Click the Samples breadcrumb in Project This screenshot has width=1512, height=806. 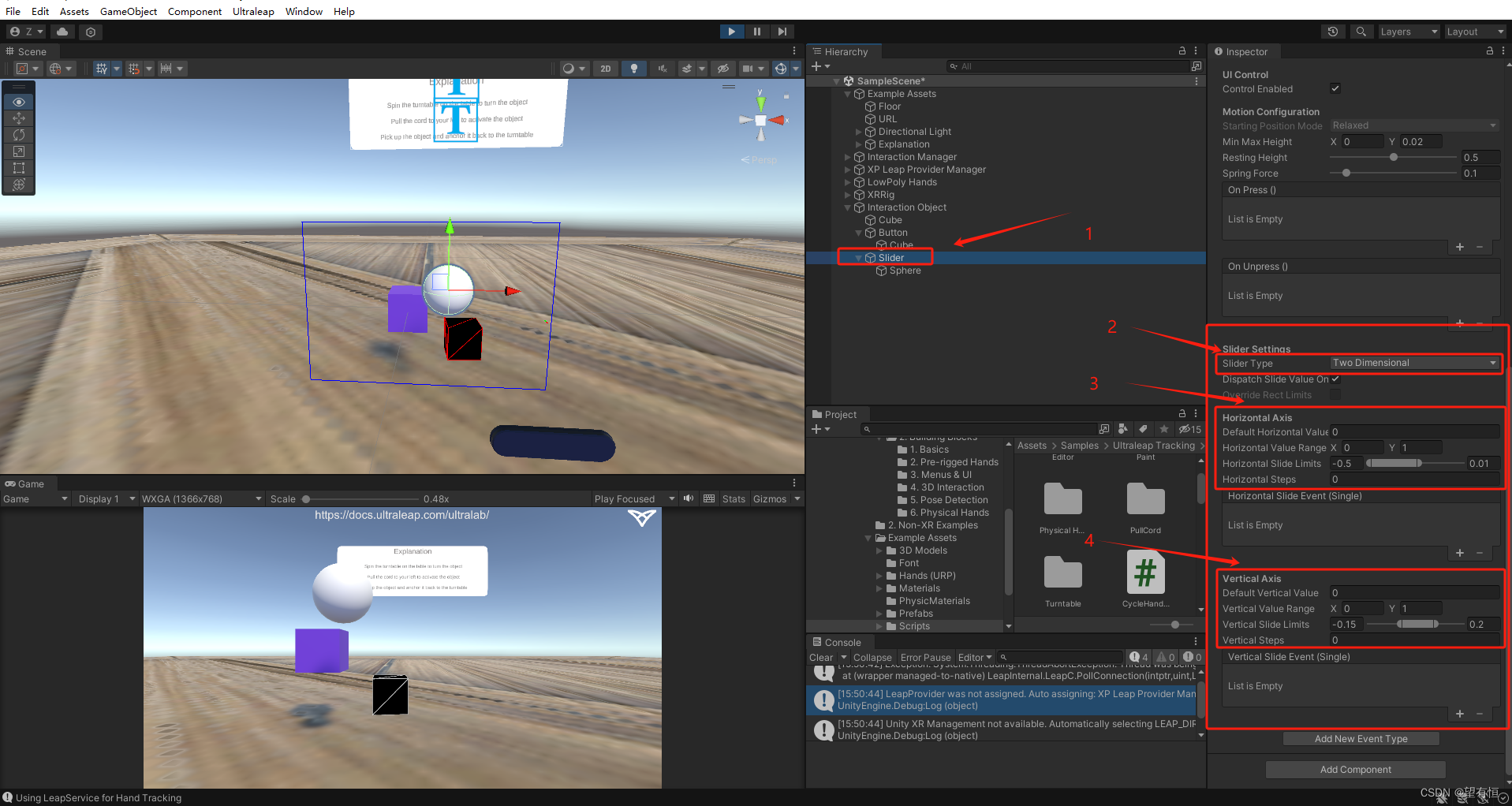(1079, 446)
